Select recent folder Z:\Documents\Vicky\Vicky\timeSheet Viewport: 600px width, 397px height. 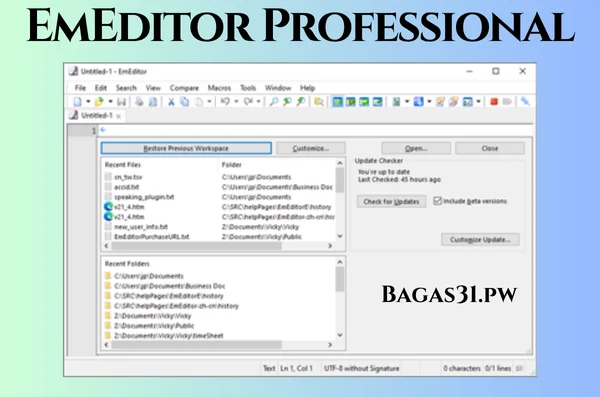(x=168, y=336)
